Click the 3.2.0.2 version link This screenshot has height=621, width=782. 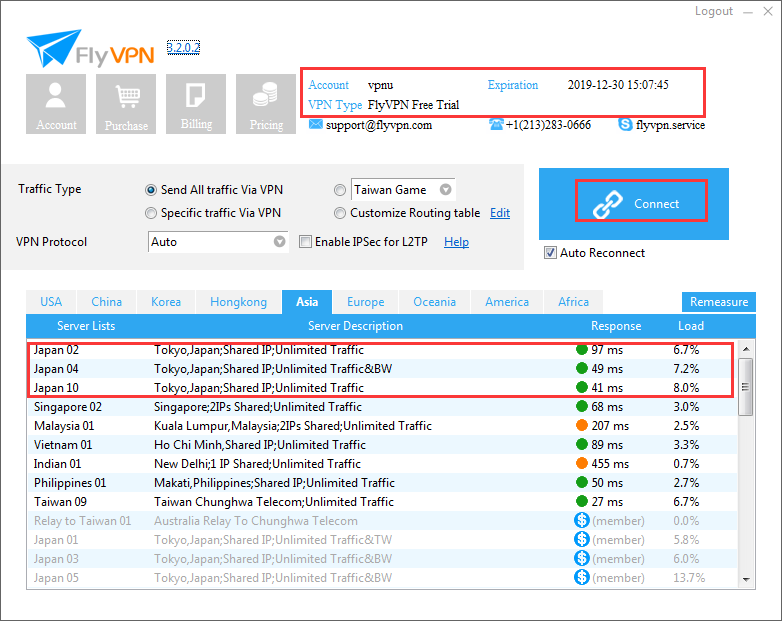[x=183, y=47]
